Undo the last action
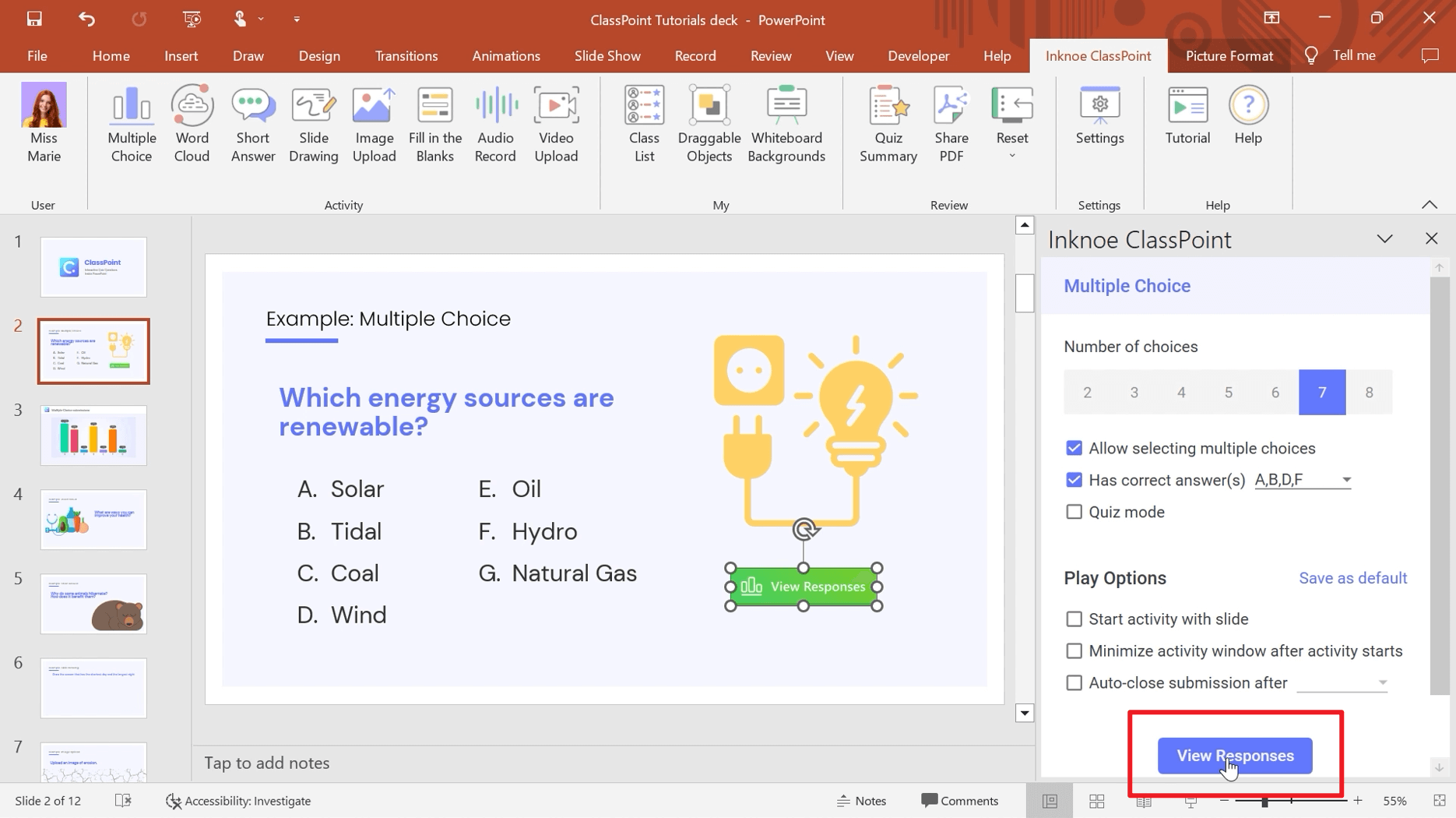1456x818 pixels. 86,19
